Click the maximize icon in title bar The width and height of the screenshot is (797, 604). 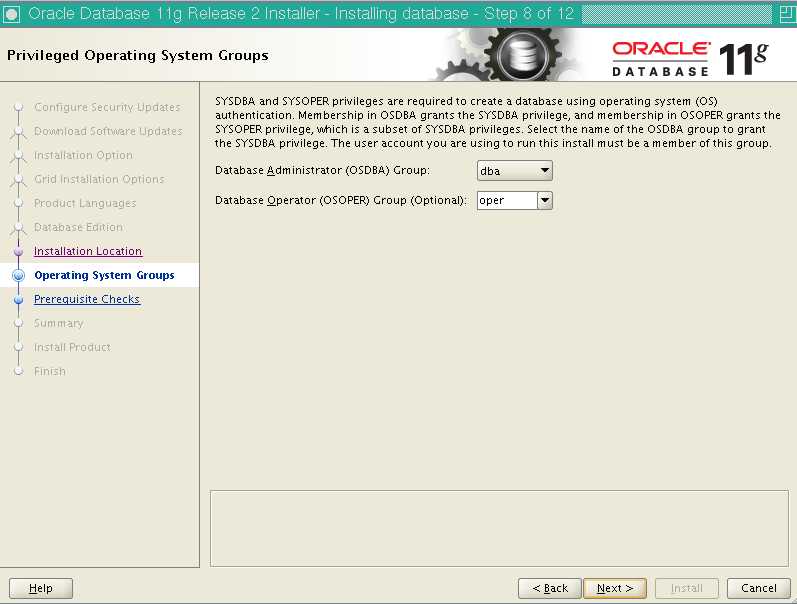pos(787,14)
